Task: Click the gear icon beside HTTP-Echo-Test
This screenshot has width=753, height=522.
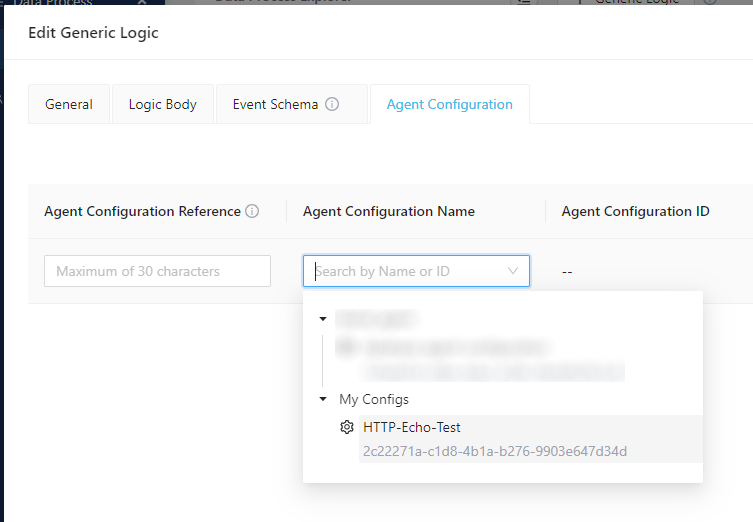Action: coord(347,427)
